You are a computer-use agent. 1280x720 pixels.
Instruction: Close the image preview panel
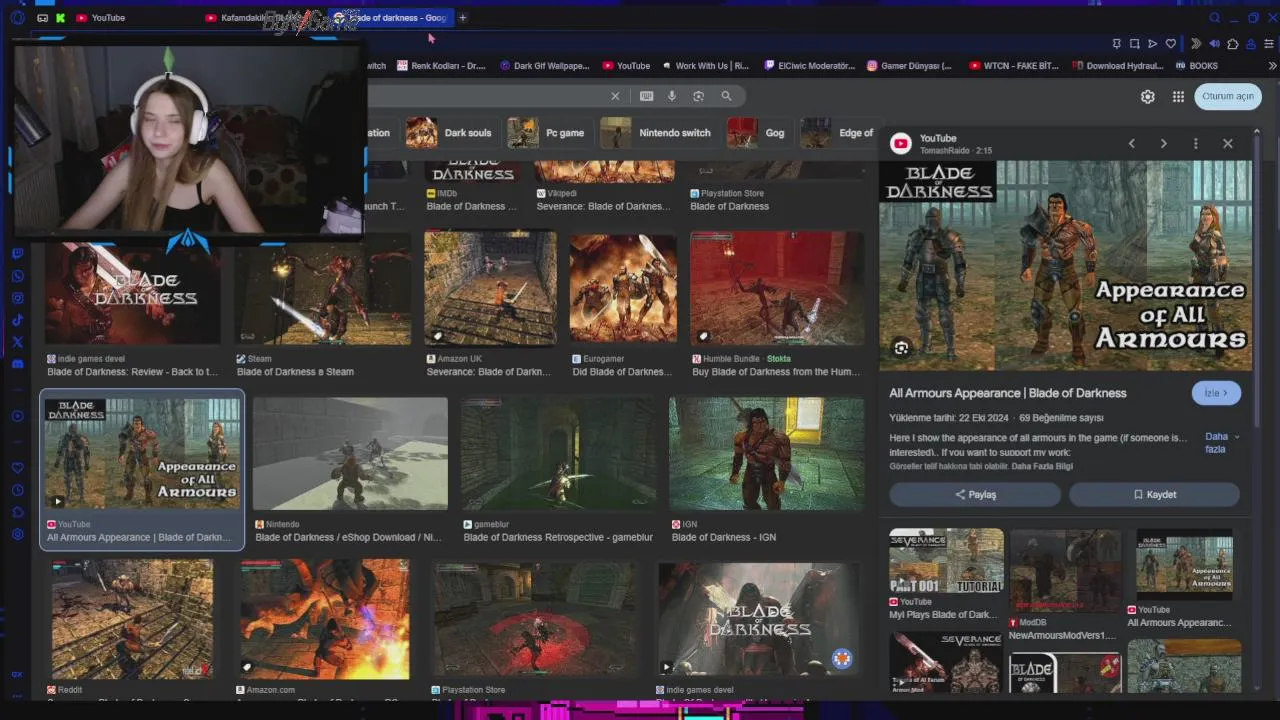coord(1228,144)
